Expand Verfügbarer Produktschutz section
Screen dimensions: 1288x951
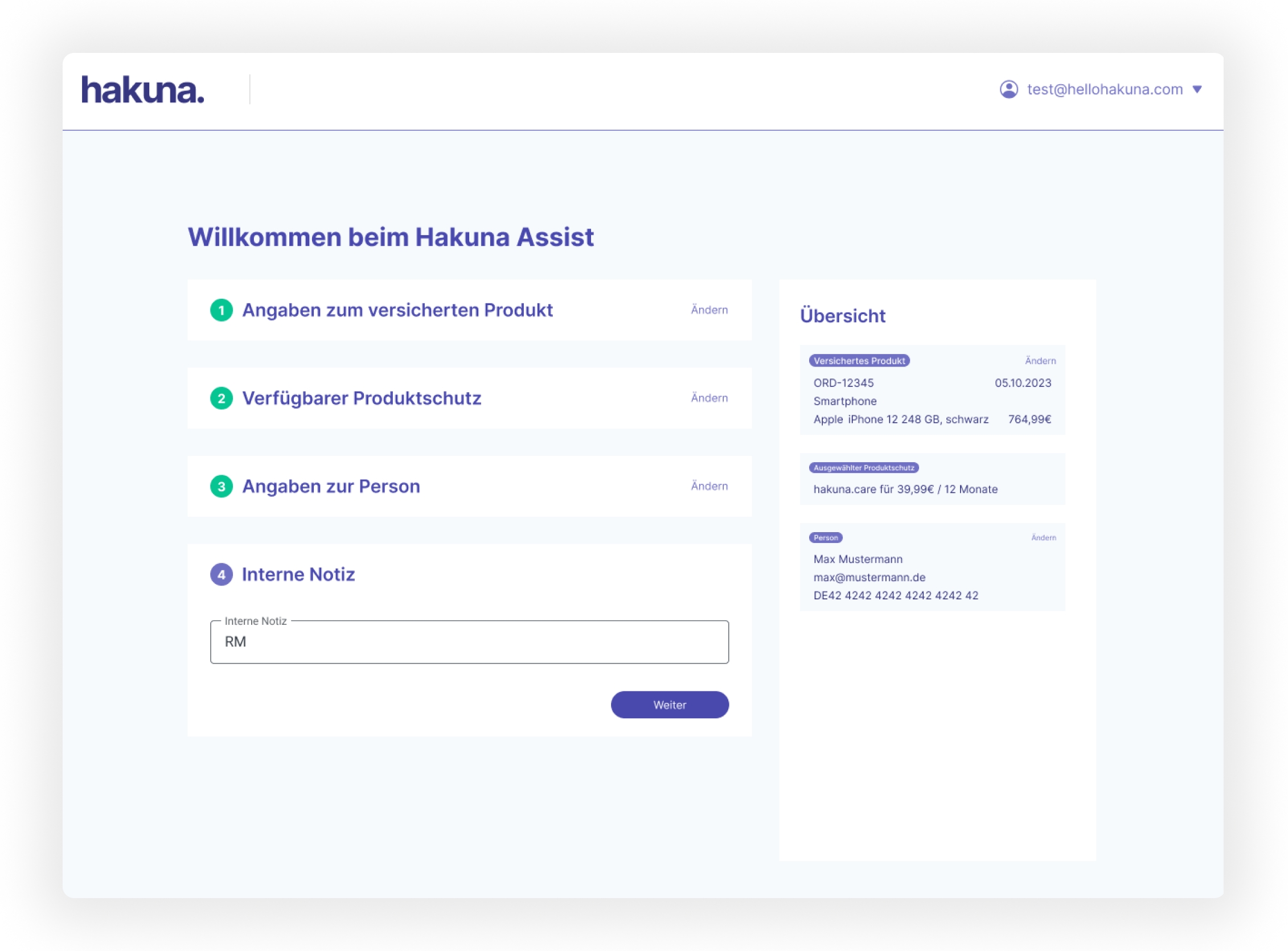pos(361,398)
